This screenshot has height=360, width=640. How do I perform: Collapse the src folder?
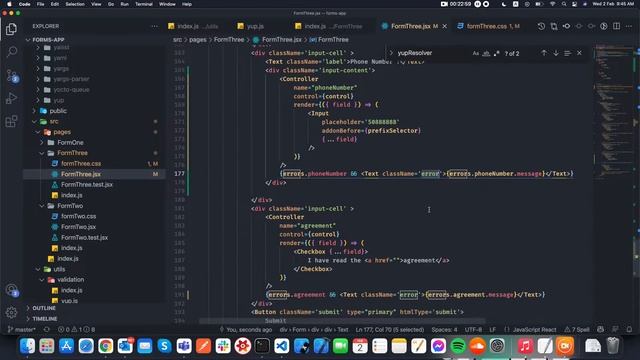(54, 121)
